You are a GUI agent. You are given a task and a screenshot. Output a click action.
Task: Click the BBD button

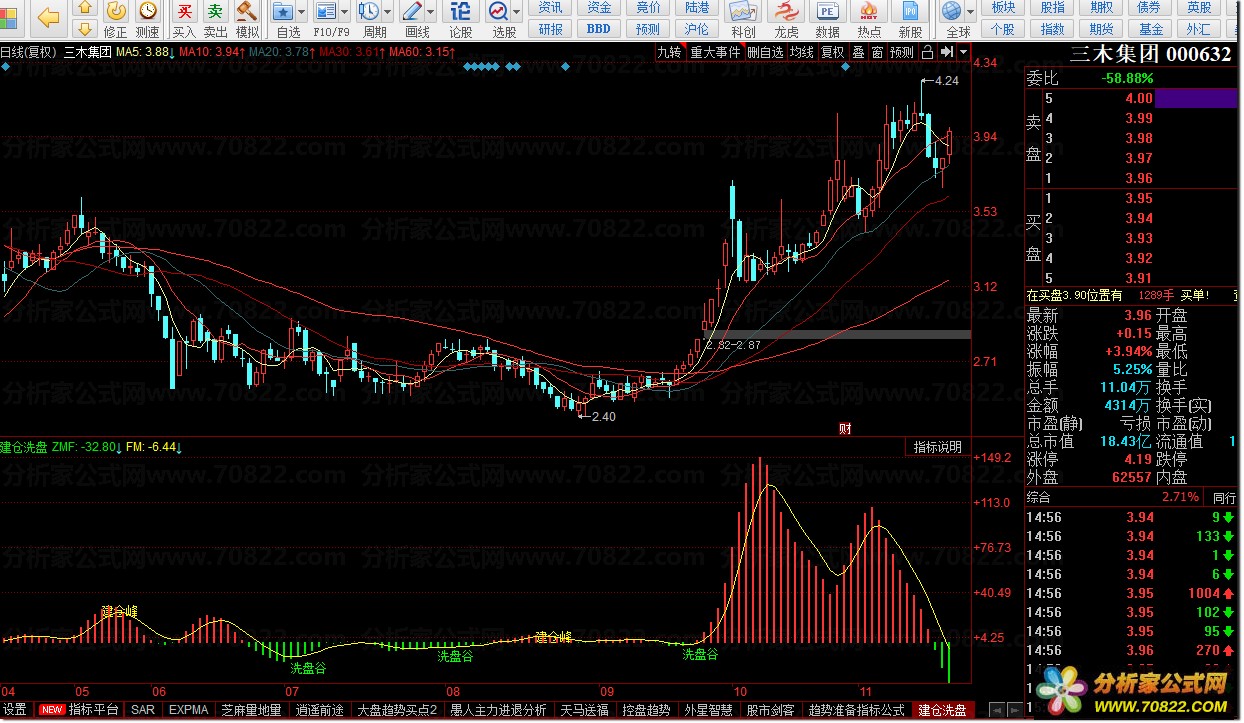599,29
